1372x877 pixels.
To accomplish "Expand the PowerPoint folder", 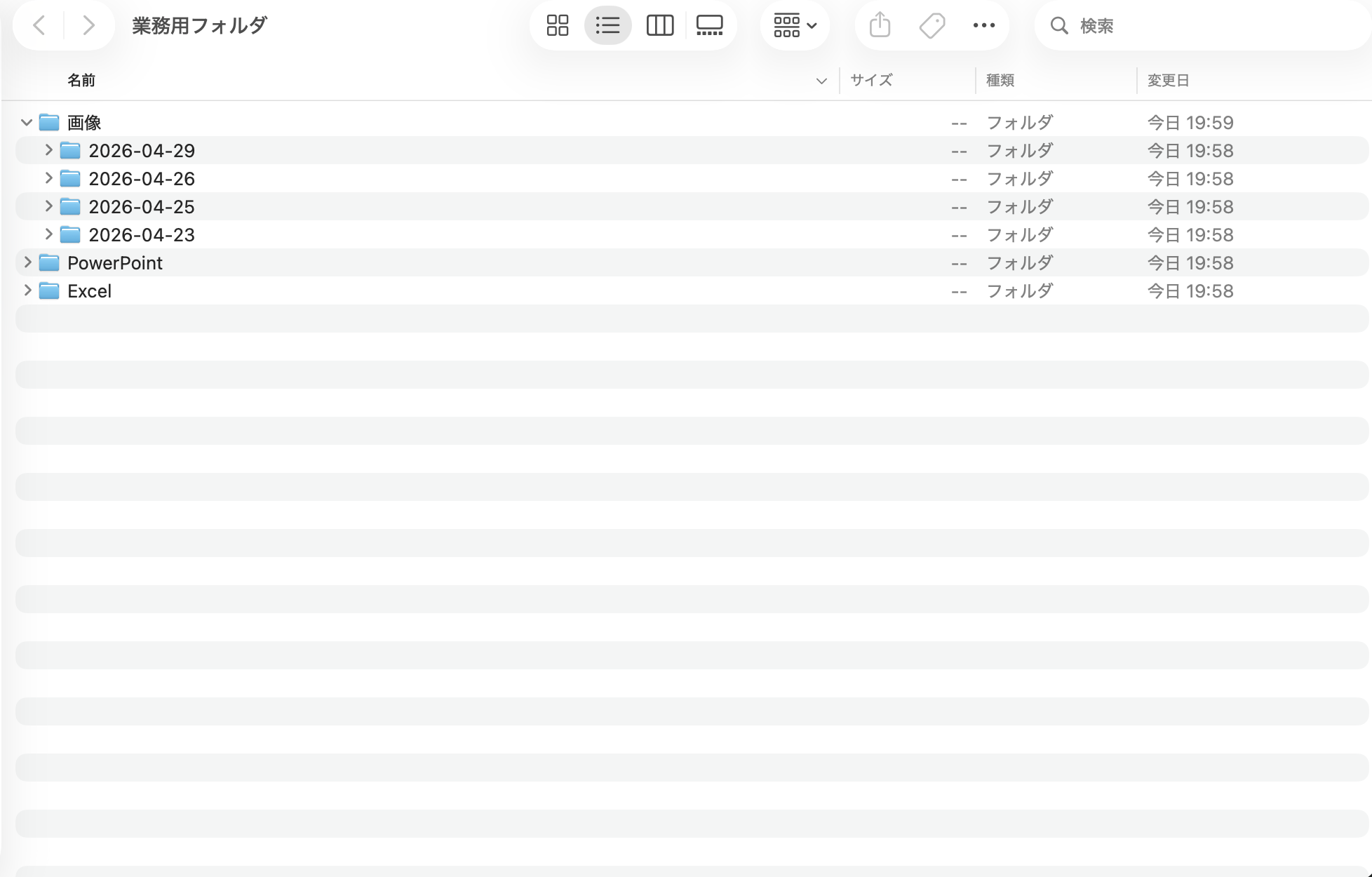I will [27, 262].
